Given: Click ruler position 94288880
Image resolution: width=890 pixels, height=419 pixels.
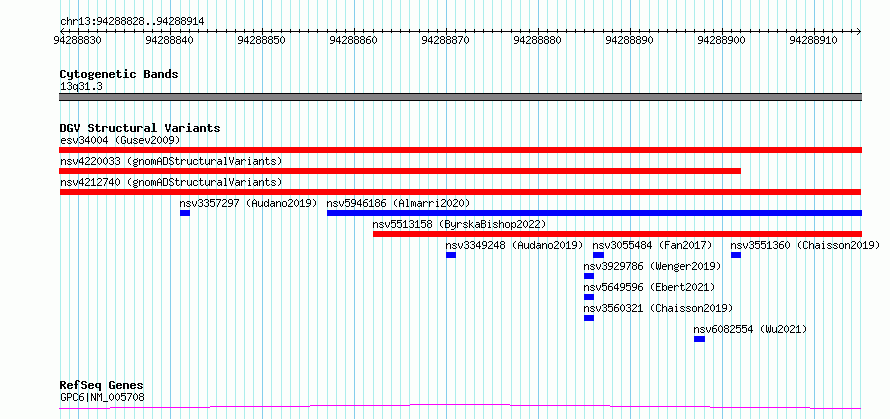Looking at the screenshot, I should (x=537, y=40).
